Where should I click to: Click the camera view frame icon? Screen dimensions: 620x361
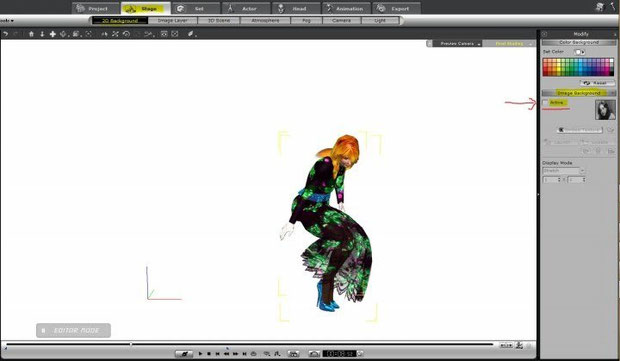[x=164, y=34]
